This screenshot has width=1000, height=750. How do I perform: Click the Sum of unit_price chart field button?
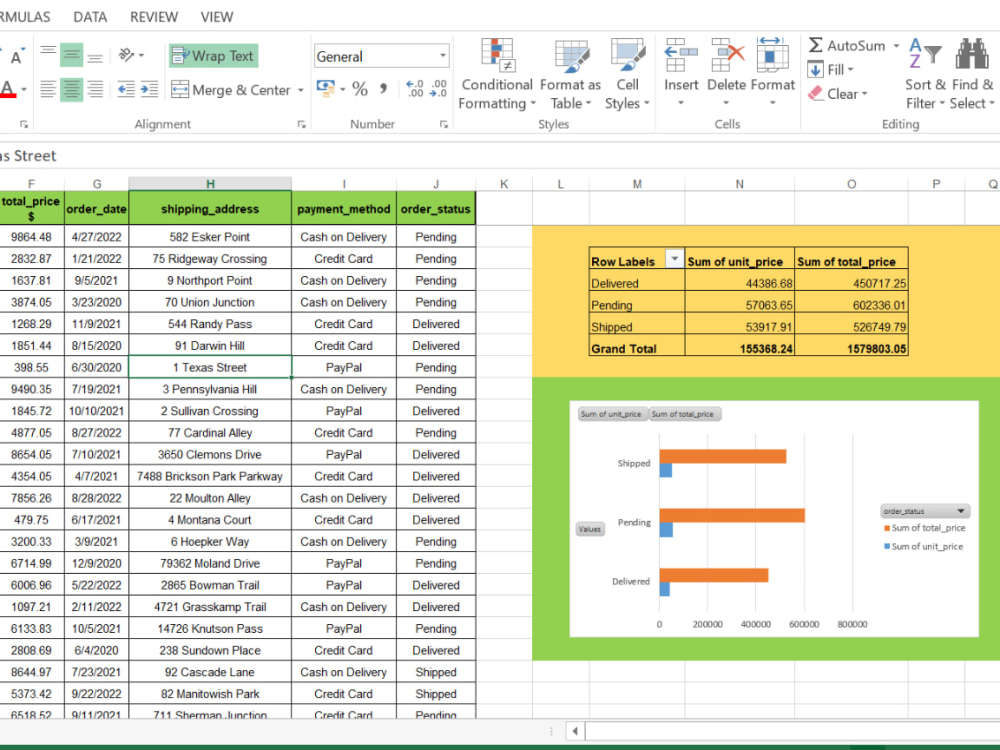click(612, 414)
